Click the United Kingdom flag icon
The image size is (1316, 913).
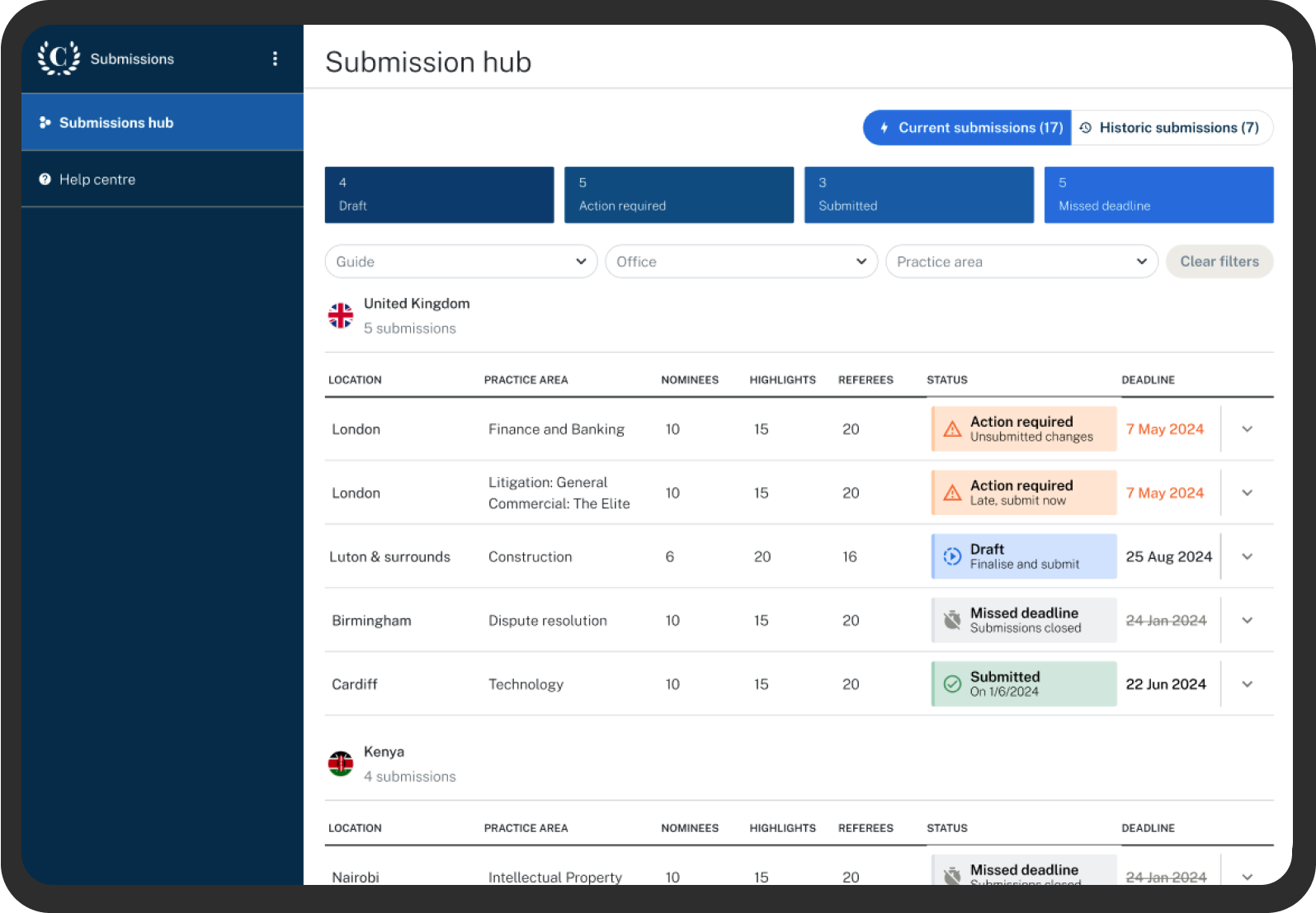click(341, 315)
